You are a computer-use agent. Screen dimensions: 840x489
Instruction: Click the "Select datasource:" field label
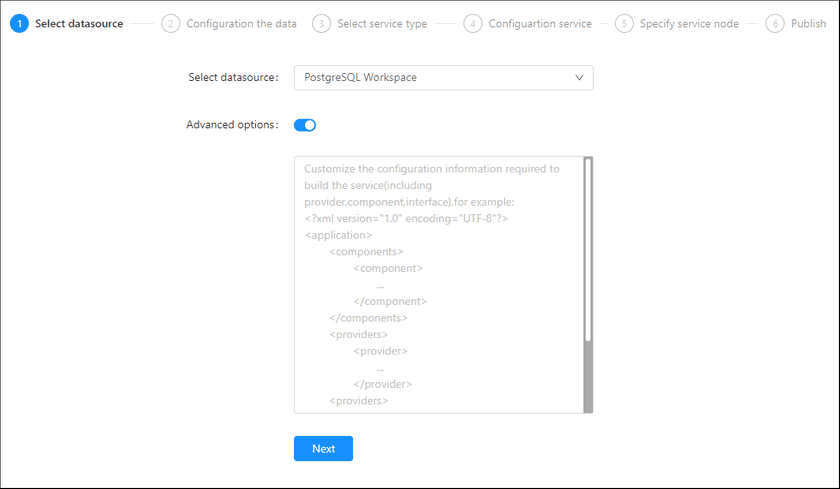[x=233, y=78]
